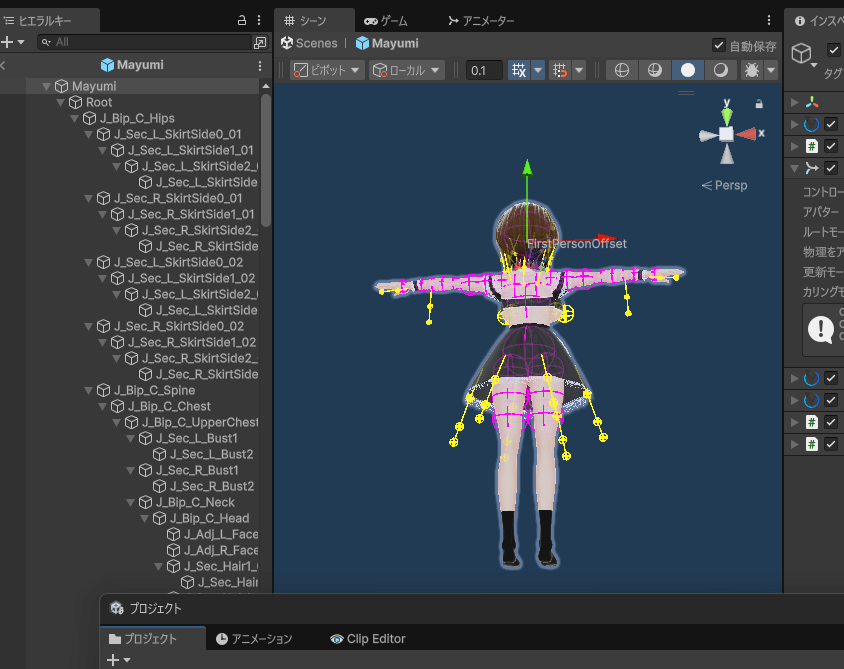Collapse the J_Bip_C_Spine tree node
This screenshot has height=669, width=844.
tap(88, 390)
